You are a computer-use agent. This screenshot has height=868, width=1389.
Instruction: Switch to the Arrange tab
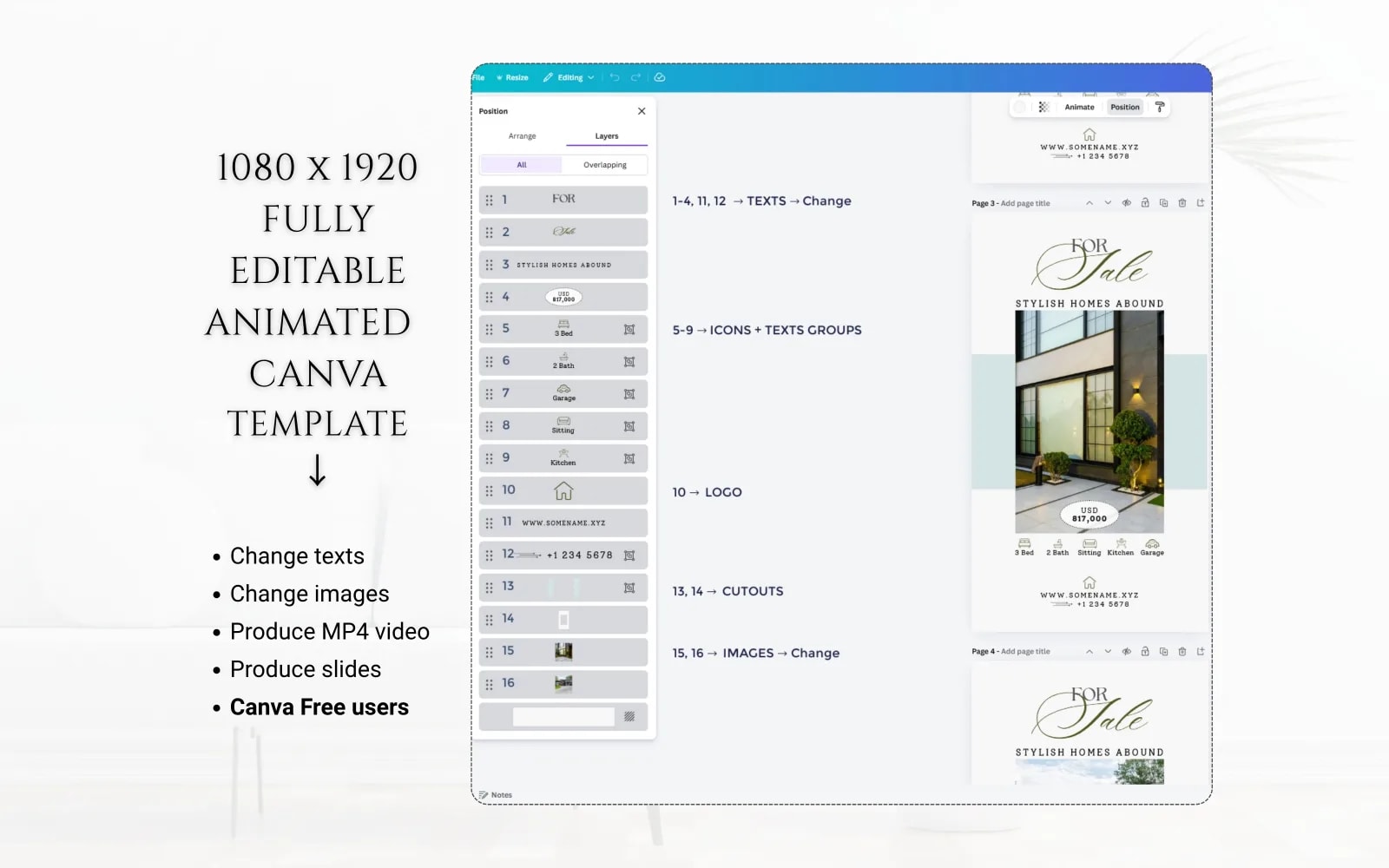(x=522, y=136)
